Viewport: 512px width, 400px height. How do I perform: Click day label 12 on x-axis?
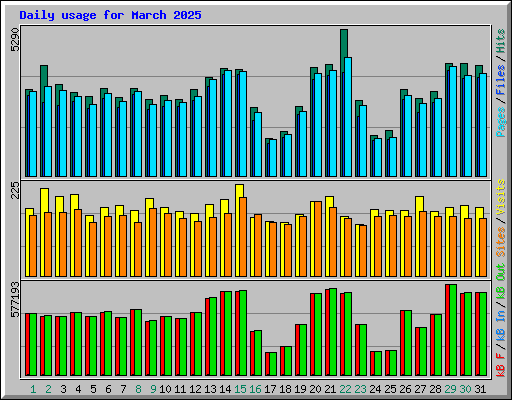[x=195, y=389]
